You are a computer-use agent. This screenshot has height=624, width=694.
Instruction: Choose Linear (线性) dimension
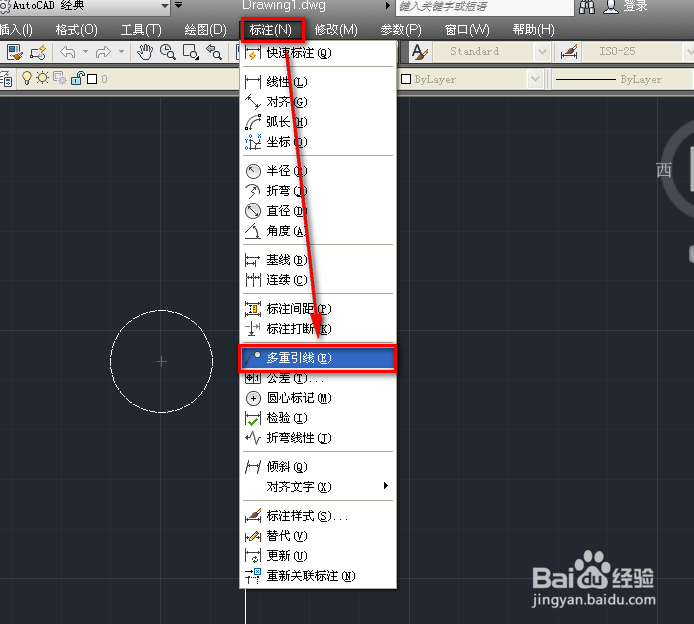click(318, 82)
